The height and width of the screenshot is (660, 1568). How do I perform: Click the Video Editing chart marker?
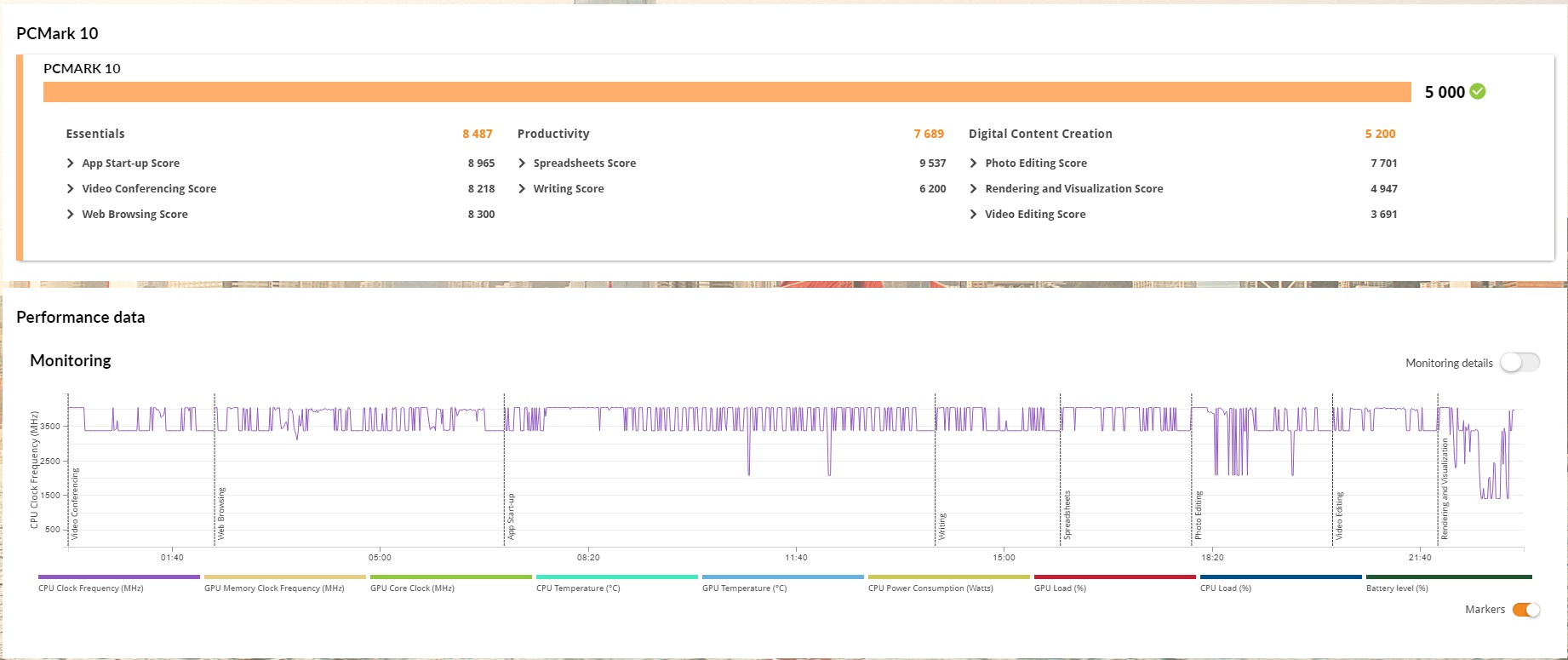1340,515
